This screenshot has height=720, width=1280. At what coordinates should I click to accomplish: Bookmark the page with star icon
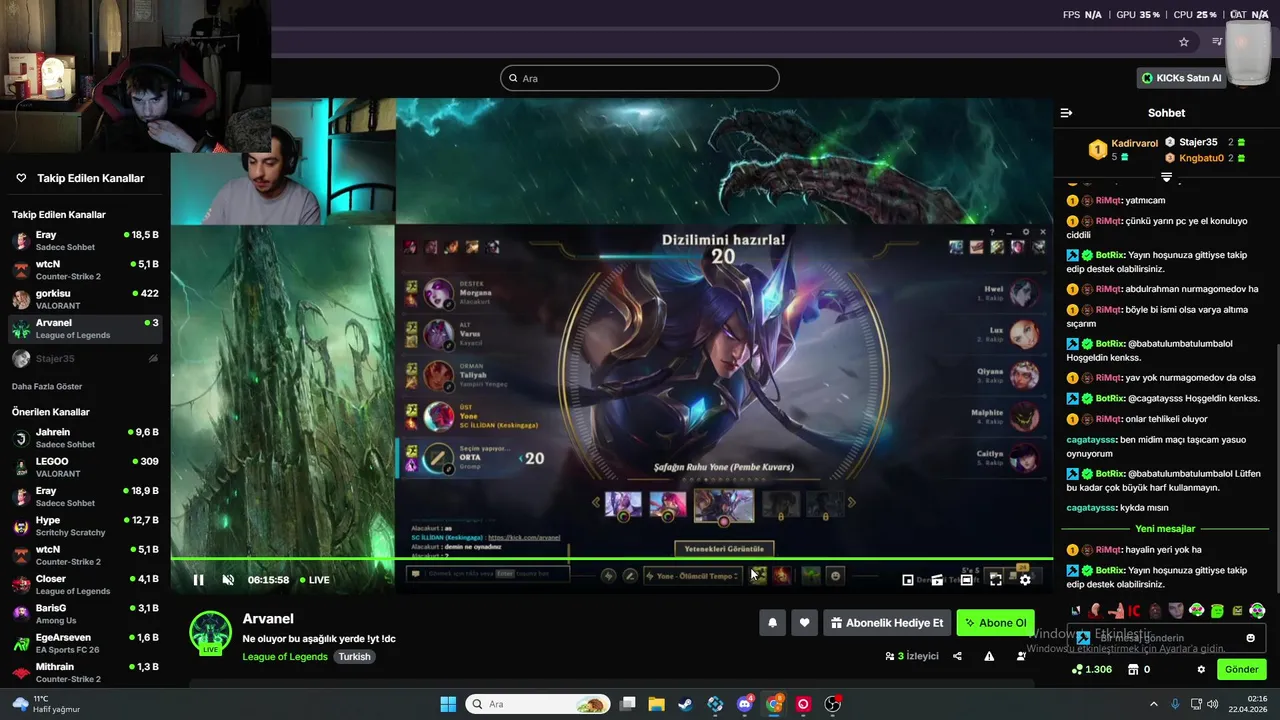[x=1184, y=42]
